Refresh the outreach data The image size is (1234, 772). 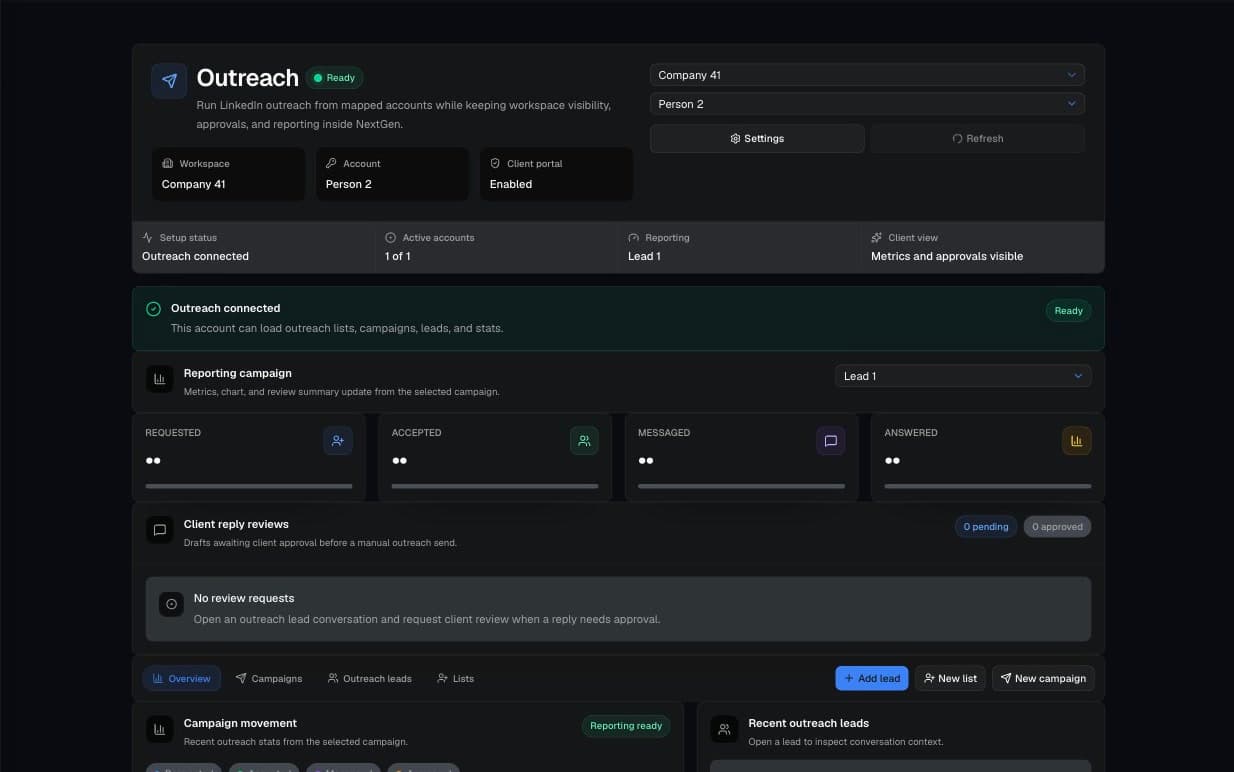[x=977, y=139]
